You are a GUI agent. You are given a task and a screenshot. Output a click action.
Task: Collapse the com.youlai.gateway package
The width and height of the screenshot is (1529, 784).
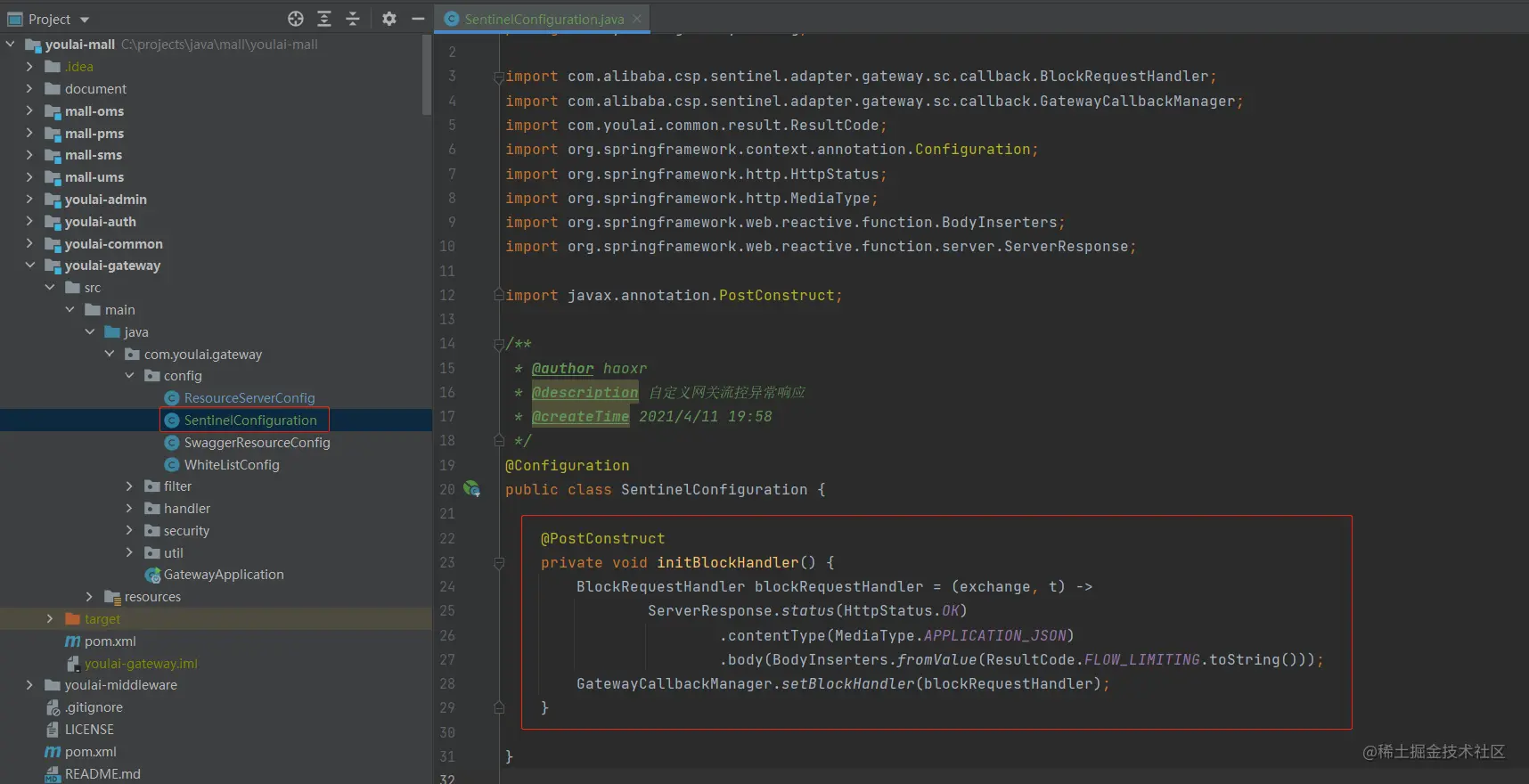click(x=109, y=354)
